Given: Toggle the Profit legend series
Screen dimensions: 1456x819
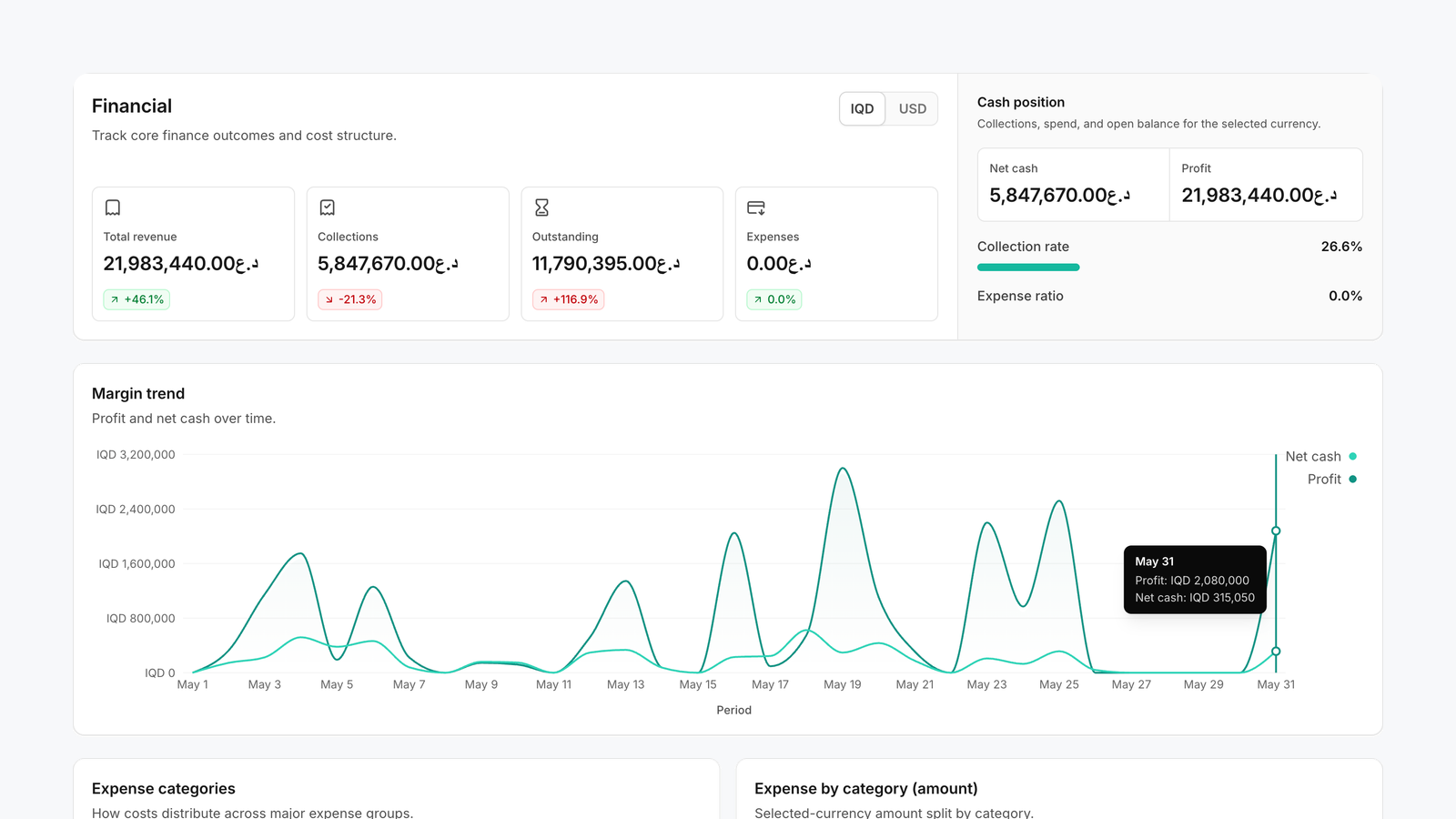Looking at the screenshot, I should (1331, 480).
